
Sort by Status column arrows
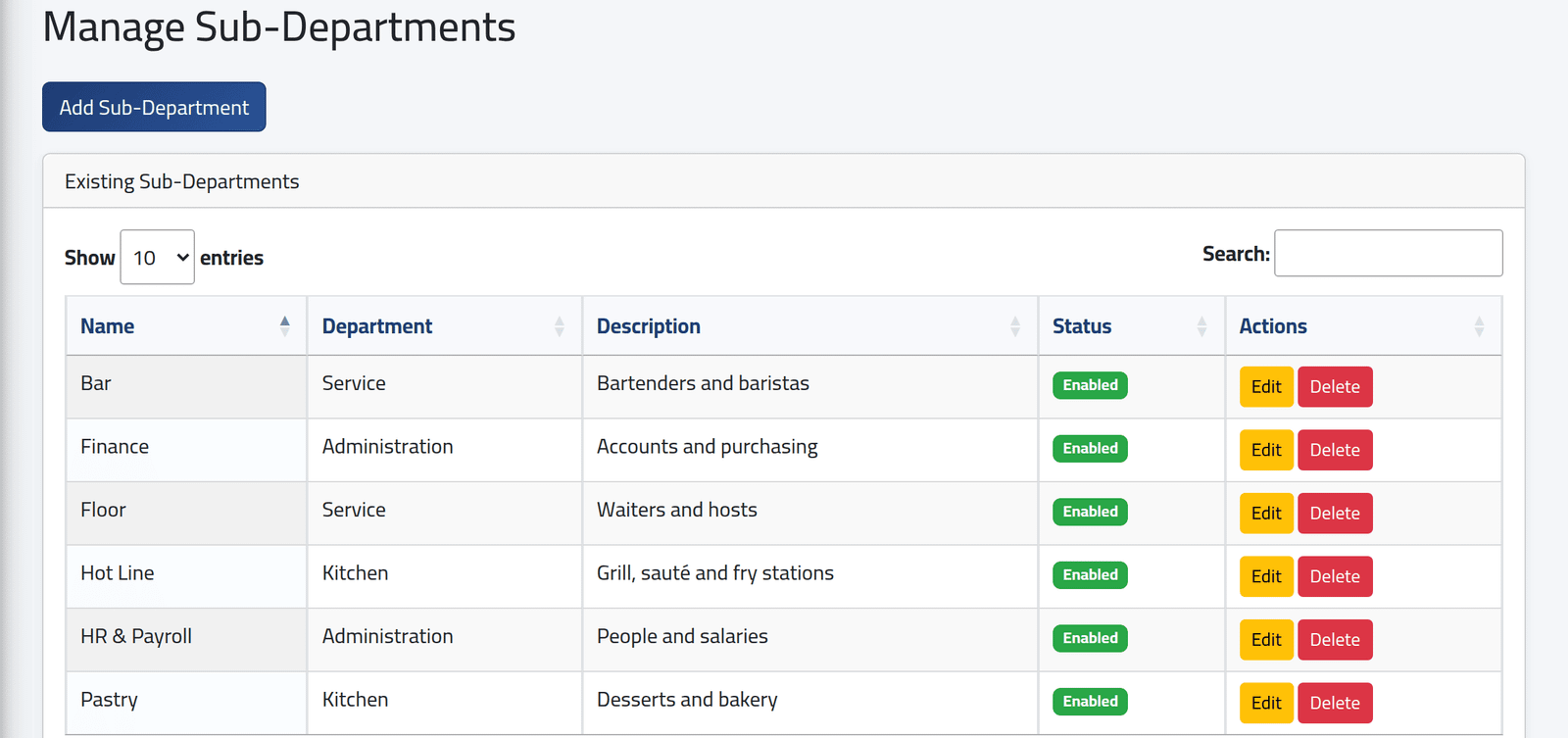1202,326
